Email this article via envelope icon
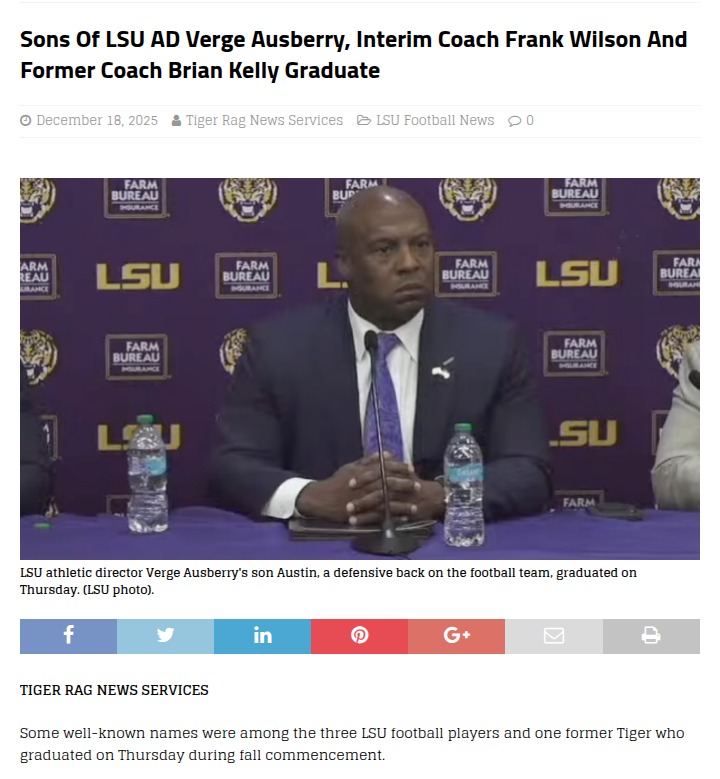The height and width of the screenshot is (779, 720). click(x=553, y=636)
